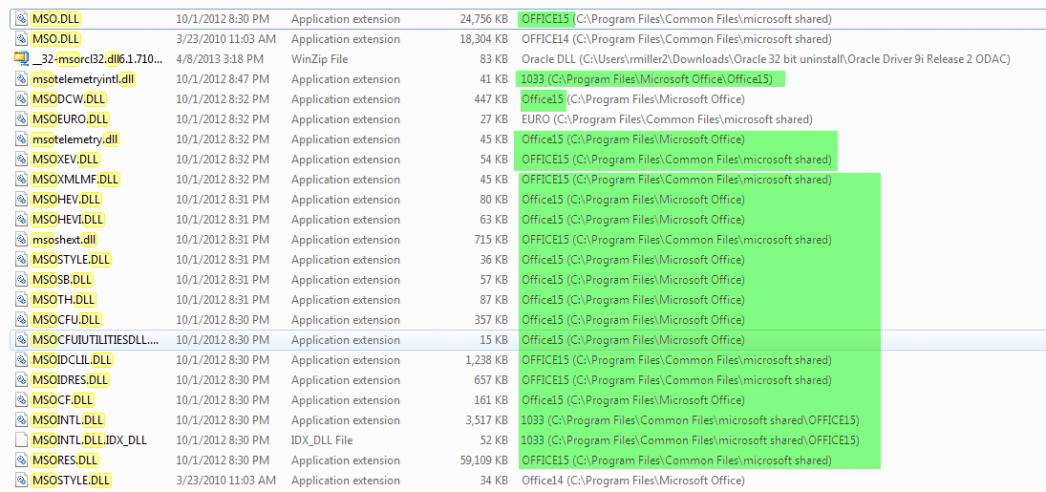Click the icon of the 34 KB MSOSTYLE.DLL
Image resolution: width=1046 pixels, height=492 pixels.
coord(21,480)
